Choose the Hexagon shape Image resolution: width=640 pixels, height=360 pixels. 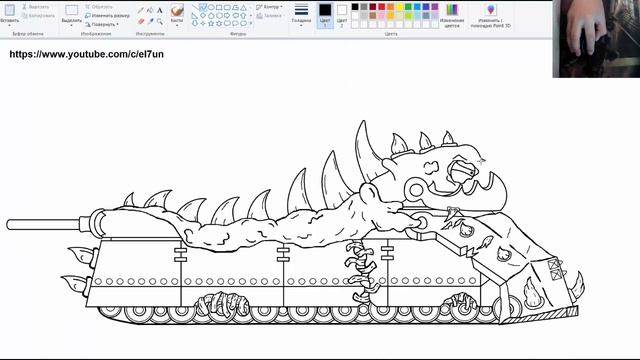(219, 16)
